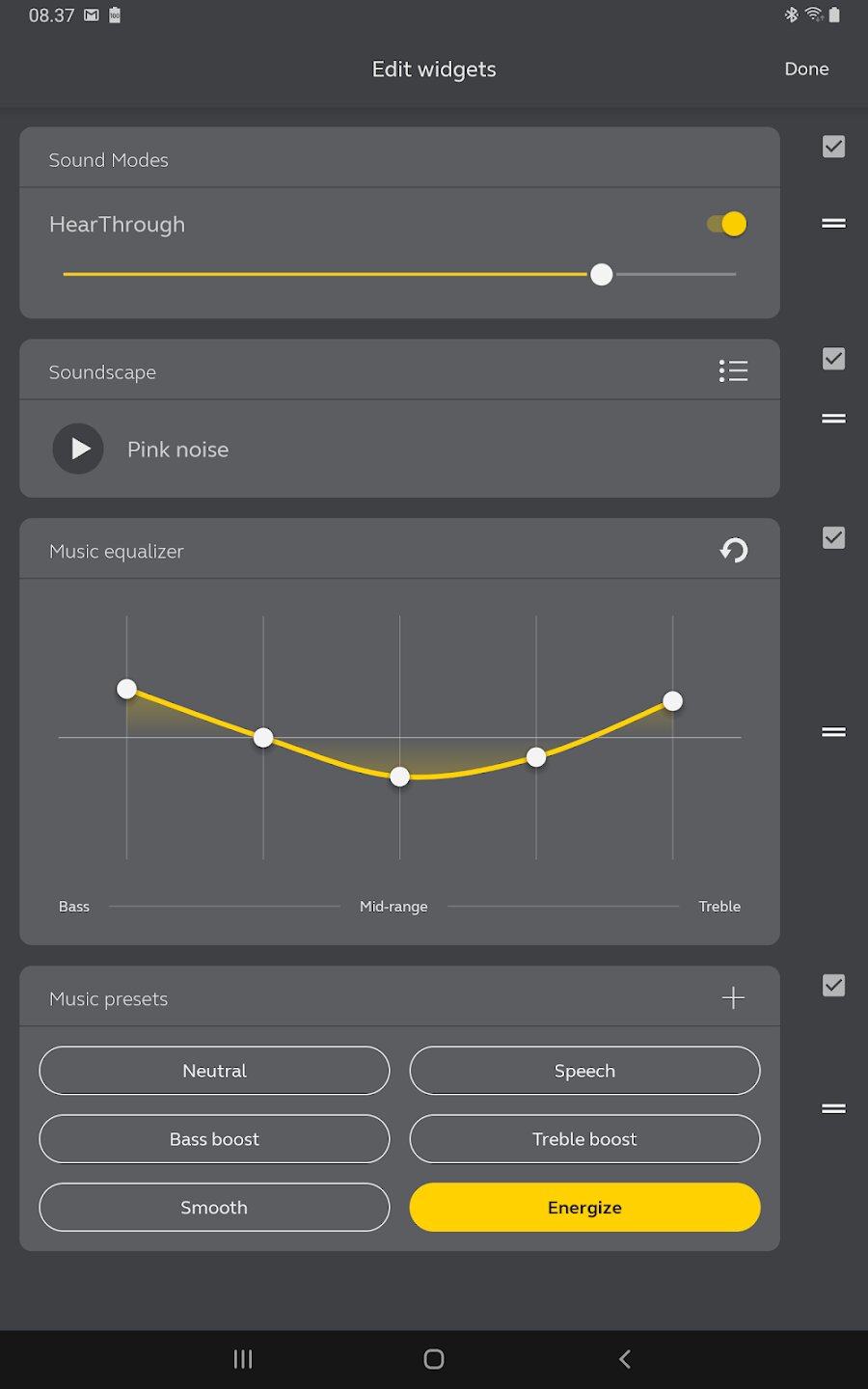Open the Android recent apps button
Screen dimensions: 868x1389
[243, 1359]
